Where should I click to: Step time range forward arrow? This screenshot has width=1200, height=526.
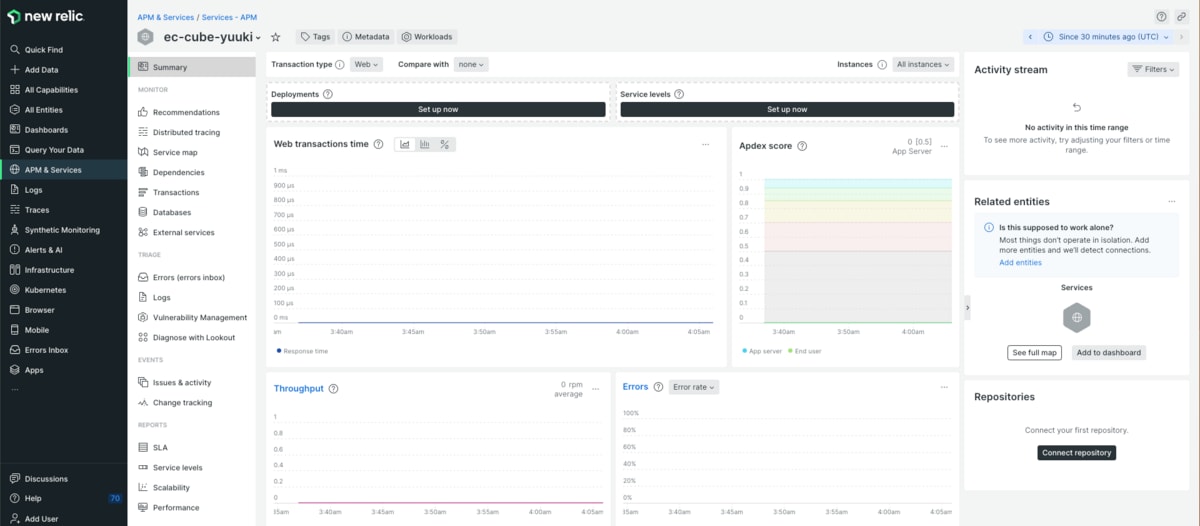pyautogui.click(x=1180, y=37)
